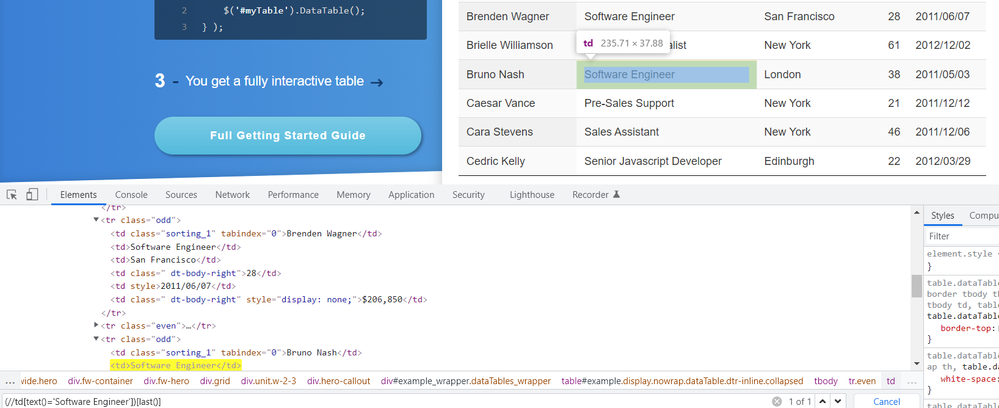Image resolution: width=999 pixels, height=408 pixels.
Task: Click the Elements panel vertical scrollbar
Action: click(916, 285)
